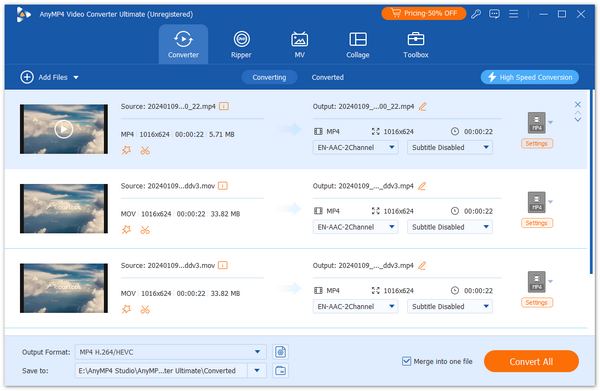This screenshot has height=391, width=600.
Task: Open the MV maker
Action: [x=299, y=45]
